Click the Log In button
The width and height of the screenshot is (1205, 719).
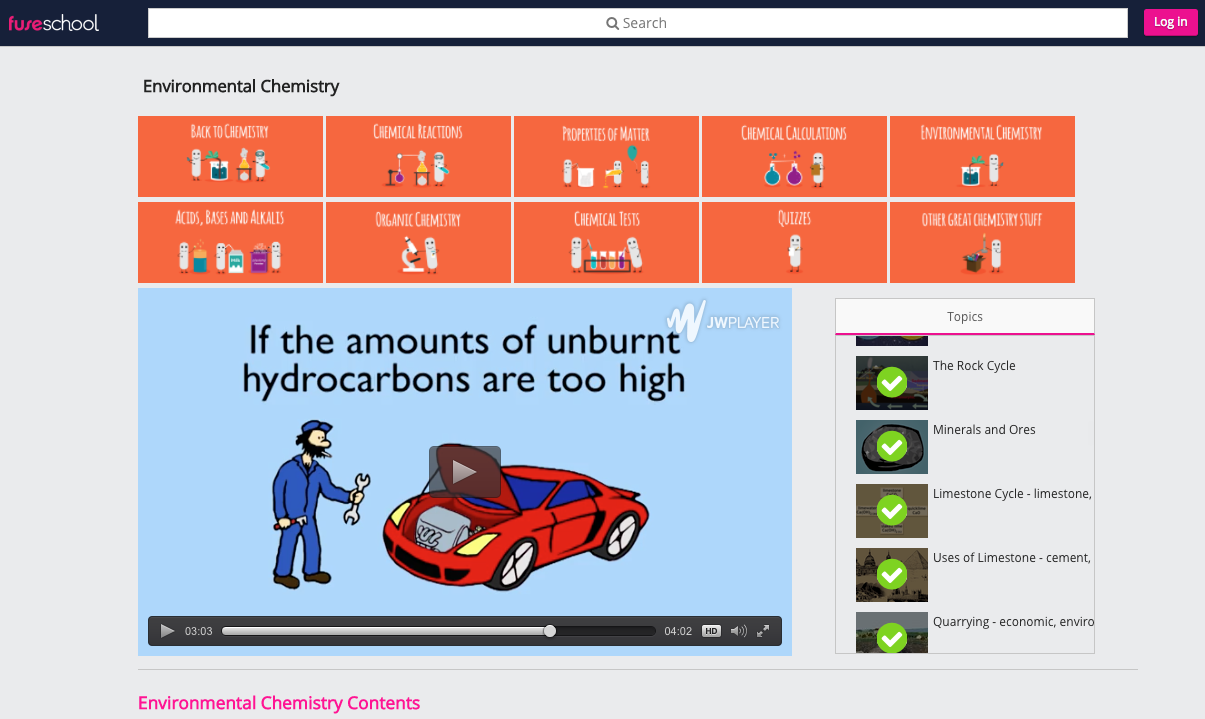(x=1170, y=21)
